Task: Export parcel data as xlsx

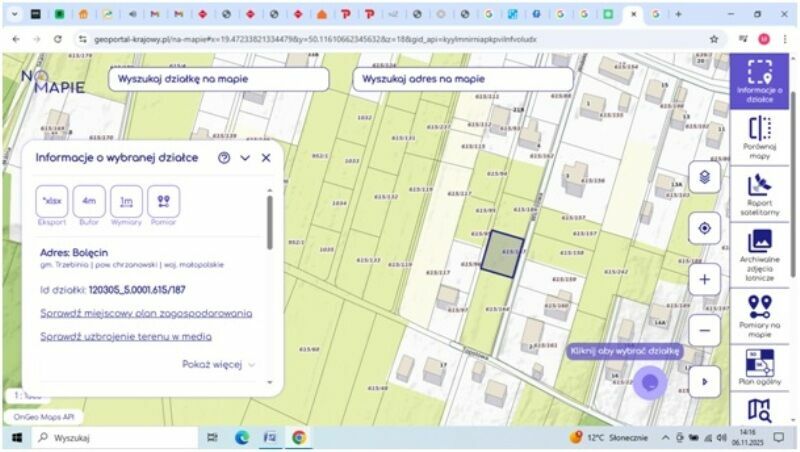Action: (x=52, y=201)
